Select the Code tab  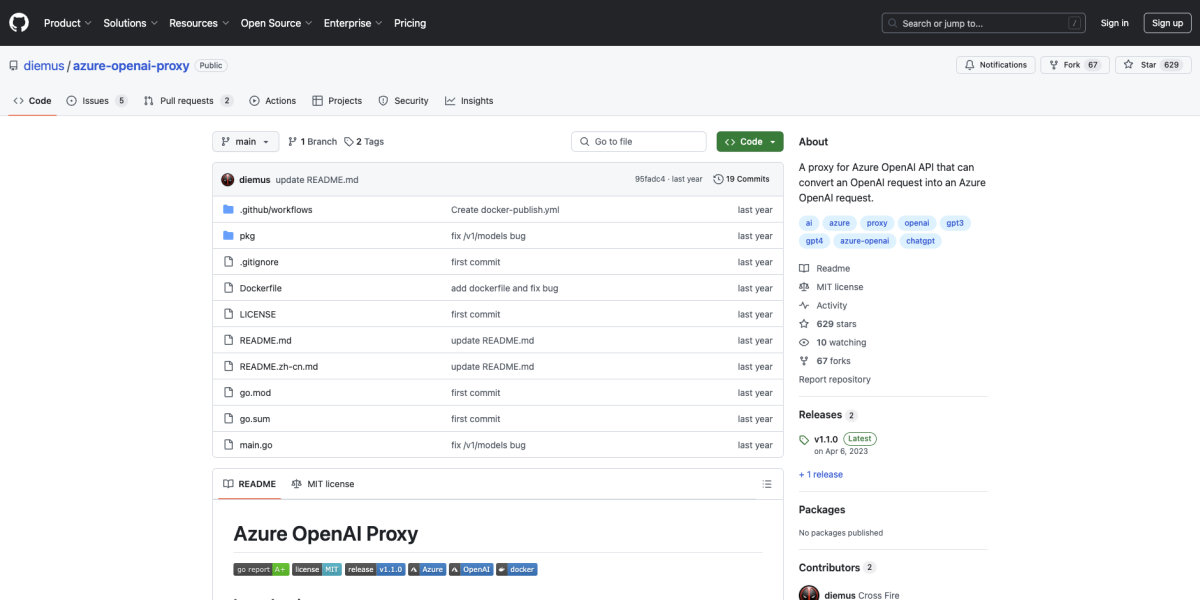tap(33, 101)
